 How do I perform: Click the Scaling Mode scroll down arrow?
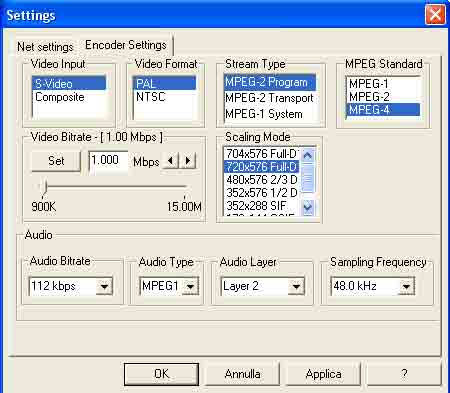[308, 207]
